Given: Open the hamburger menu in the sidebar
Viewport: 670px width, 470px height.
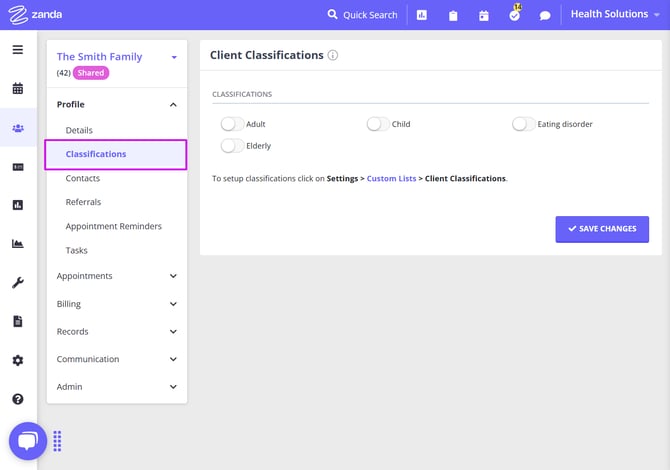Looking at the screenshot, I should click(18, 49).
